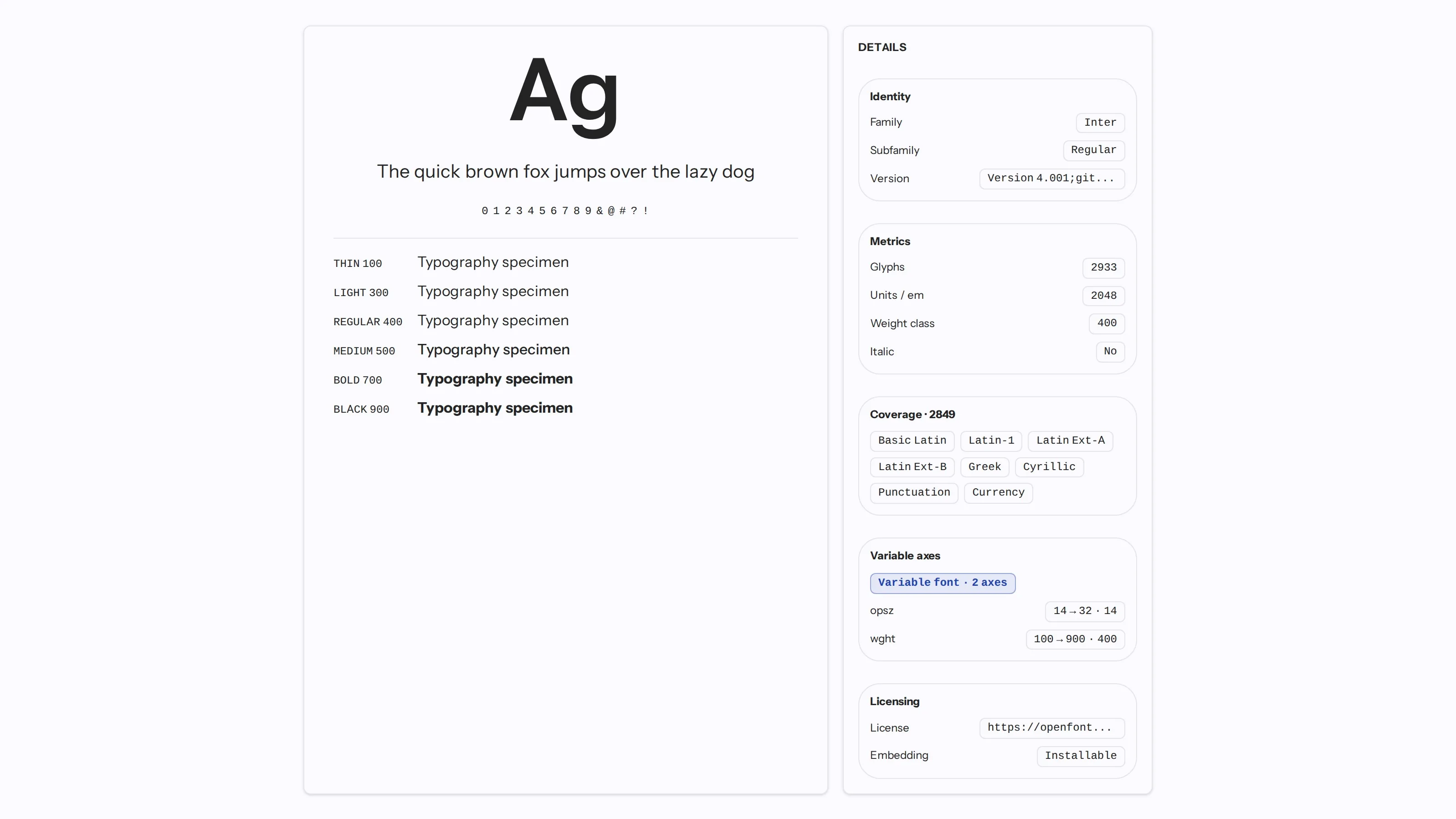Select the LIGHT 300 weight row label

pos(361,293)
